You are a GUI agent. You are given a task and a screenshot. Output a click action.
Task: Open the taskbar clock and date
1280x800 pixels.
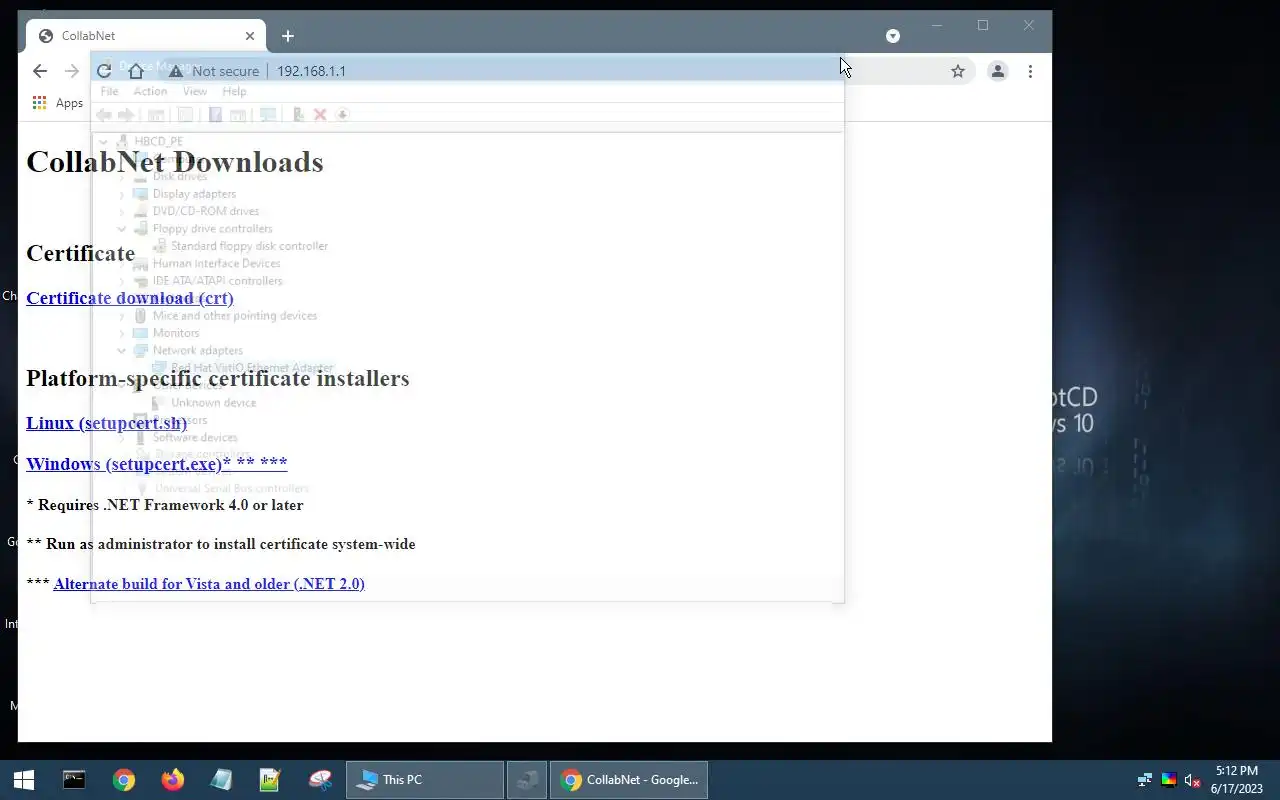1237,780
